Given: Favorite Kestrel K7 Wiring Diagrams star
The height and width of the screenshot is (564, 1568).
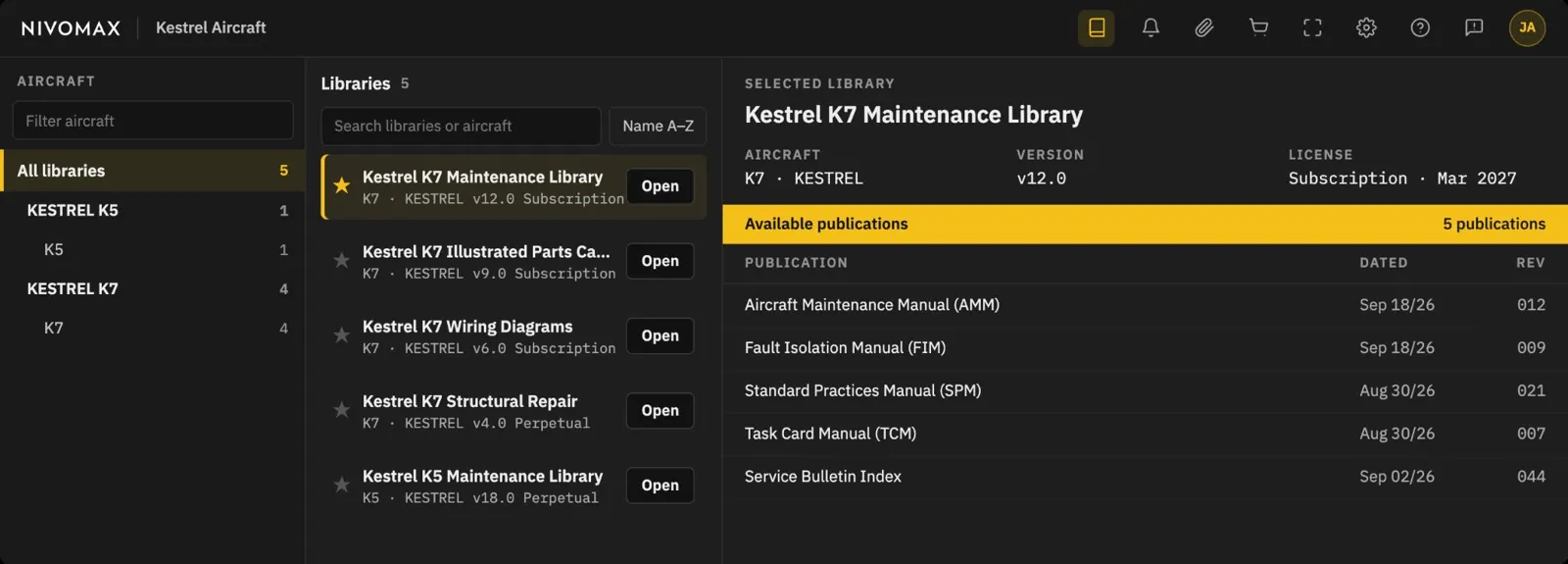Looking at the screenshot, I should [x=342, y=334].
